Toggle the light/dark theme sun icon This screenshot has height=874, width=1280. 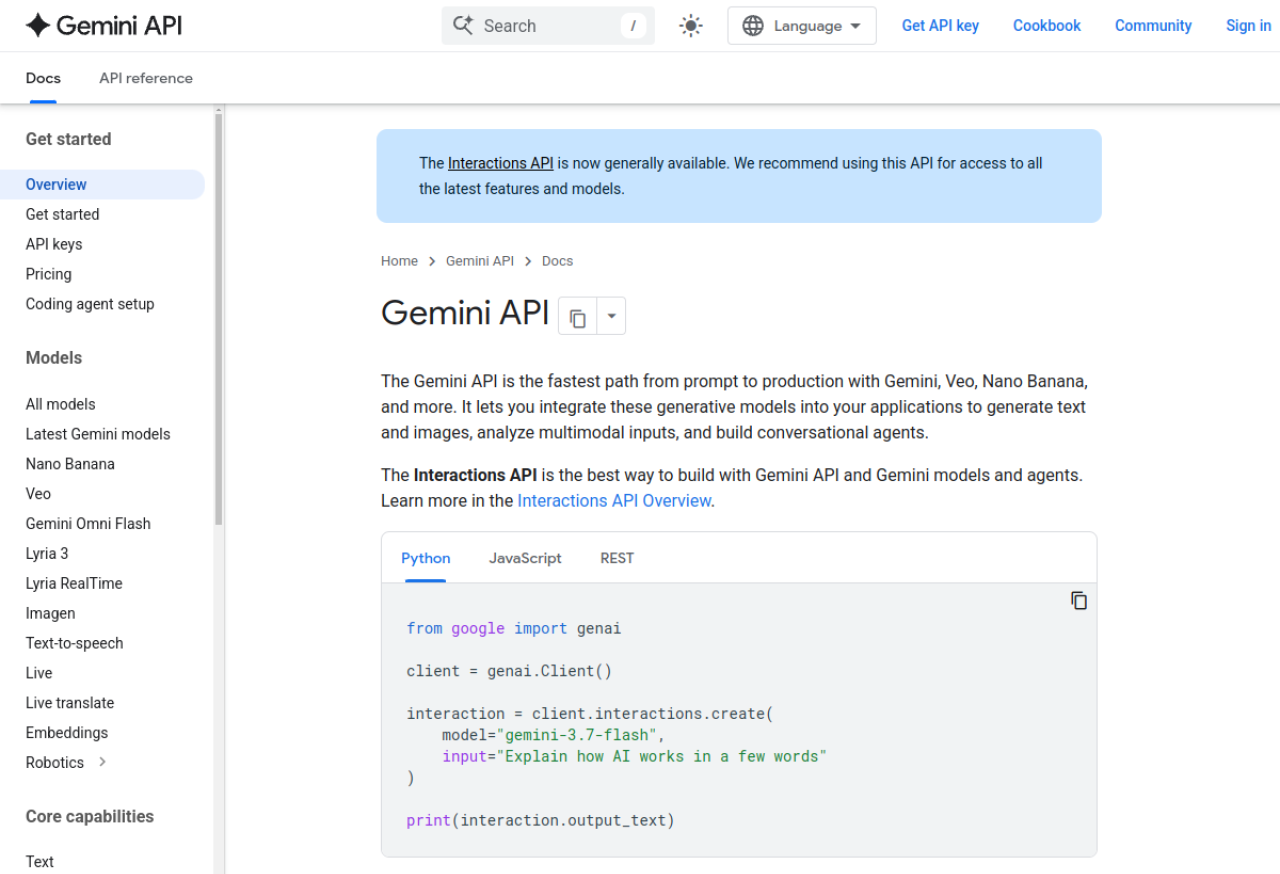point(691,26)
